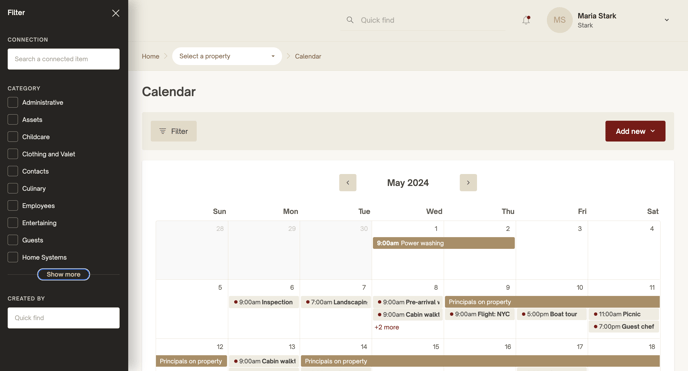The width and height of the screenshot is (688, 371).
Task: Expand +2 more events on May 8
Action: coord(387,327)
